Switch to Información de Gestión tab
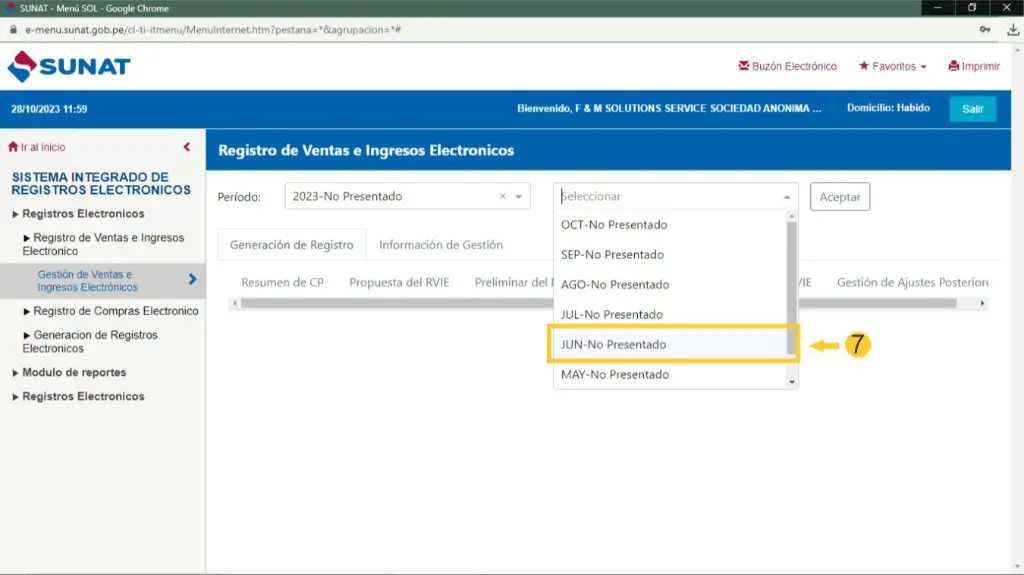The image size is (1024, 575). pos(440,245)
